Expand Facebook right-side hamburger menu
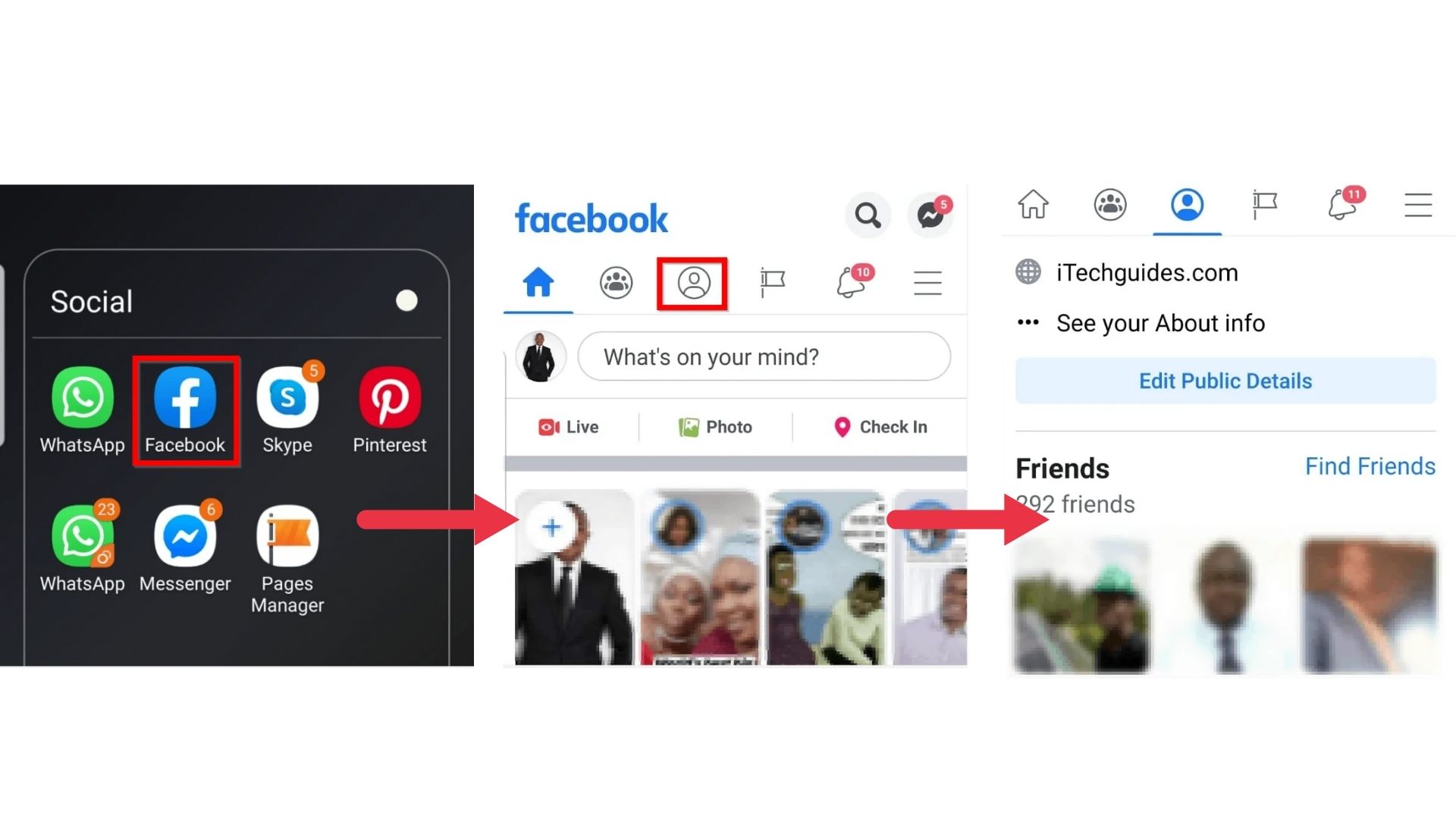Screen dimensions: 1456x819 click(x=1417, y=205)
